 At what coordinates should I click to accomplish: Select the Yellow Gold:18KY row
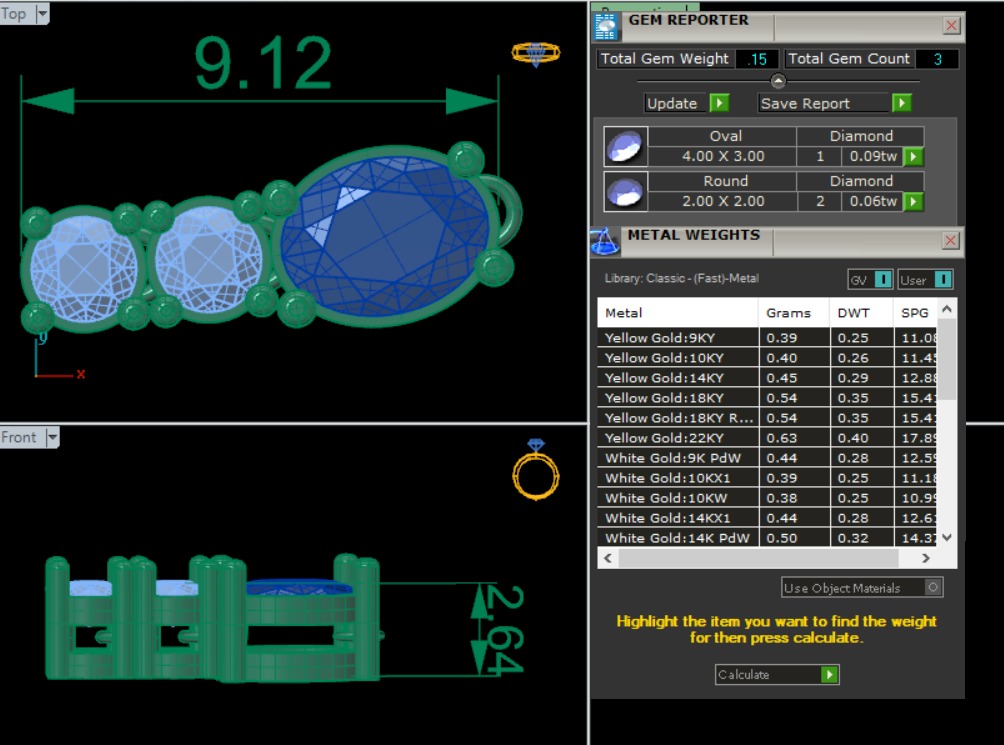point(767,397)
